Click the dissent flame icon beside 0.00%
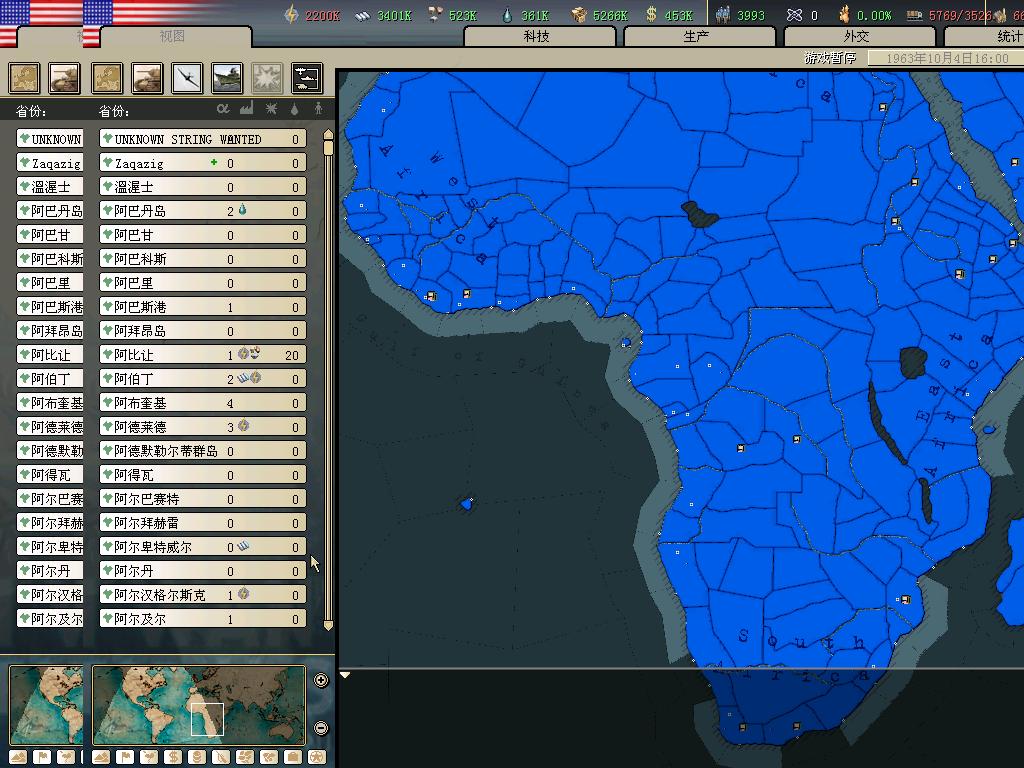Viewport: 1024px width, 768px height. [845, 14]
